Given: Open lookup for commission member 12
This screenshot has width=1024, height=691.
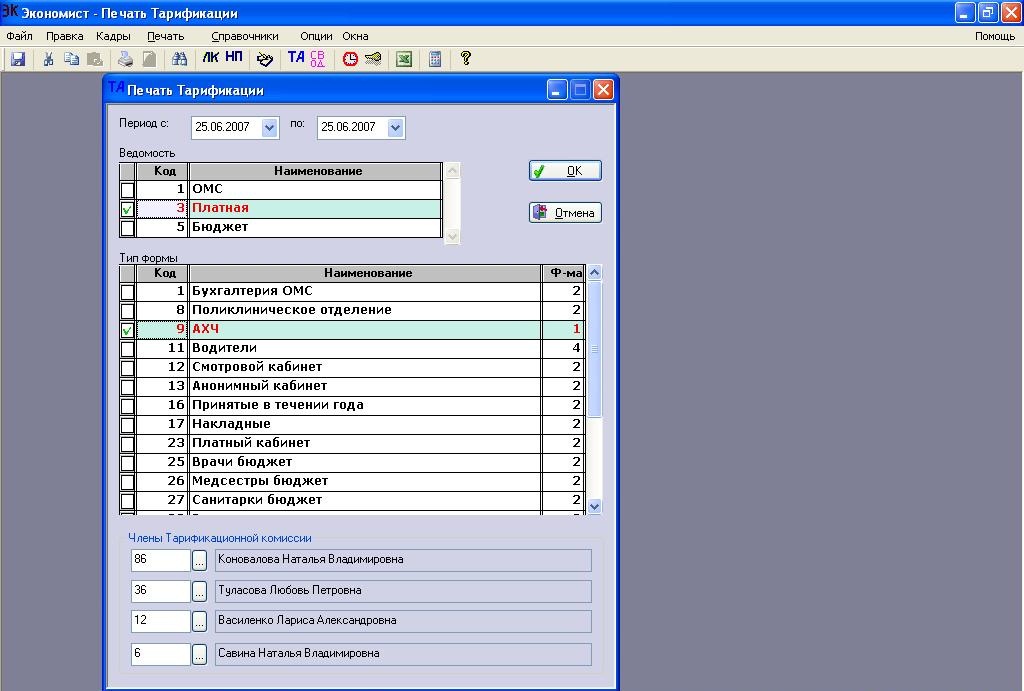Looking at the screenshot, I should click(x=199, y=621).
